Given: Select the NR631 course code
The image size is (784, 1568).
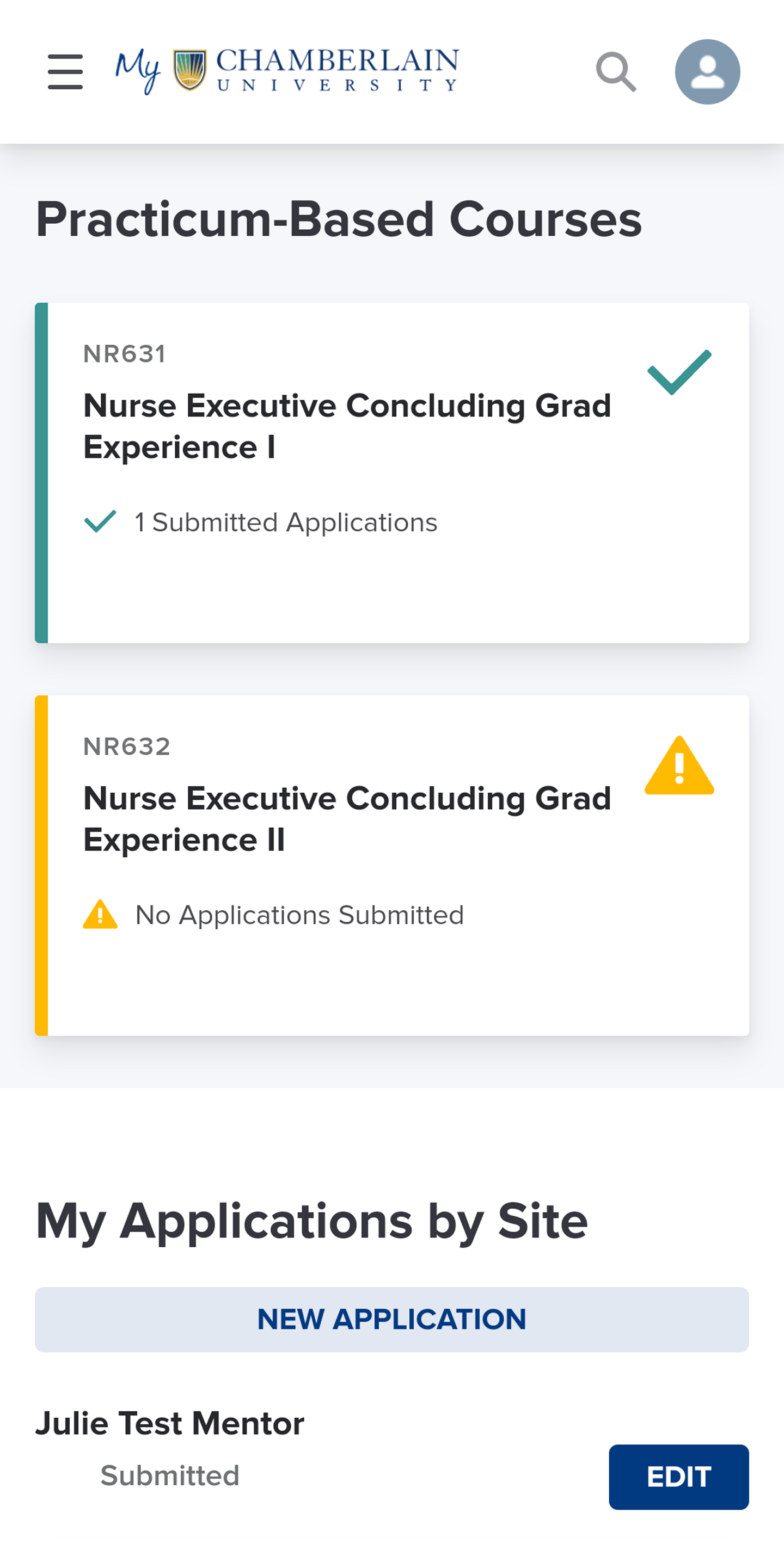Looking at the screenshot, I should click(125, 354).
